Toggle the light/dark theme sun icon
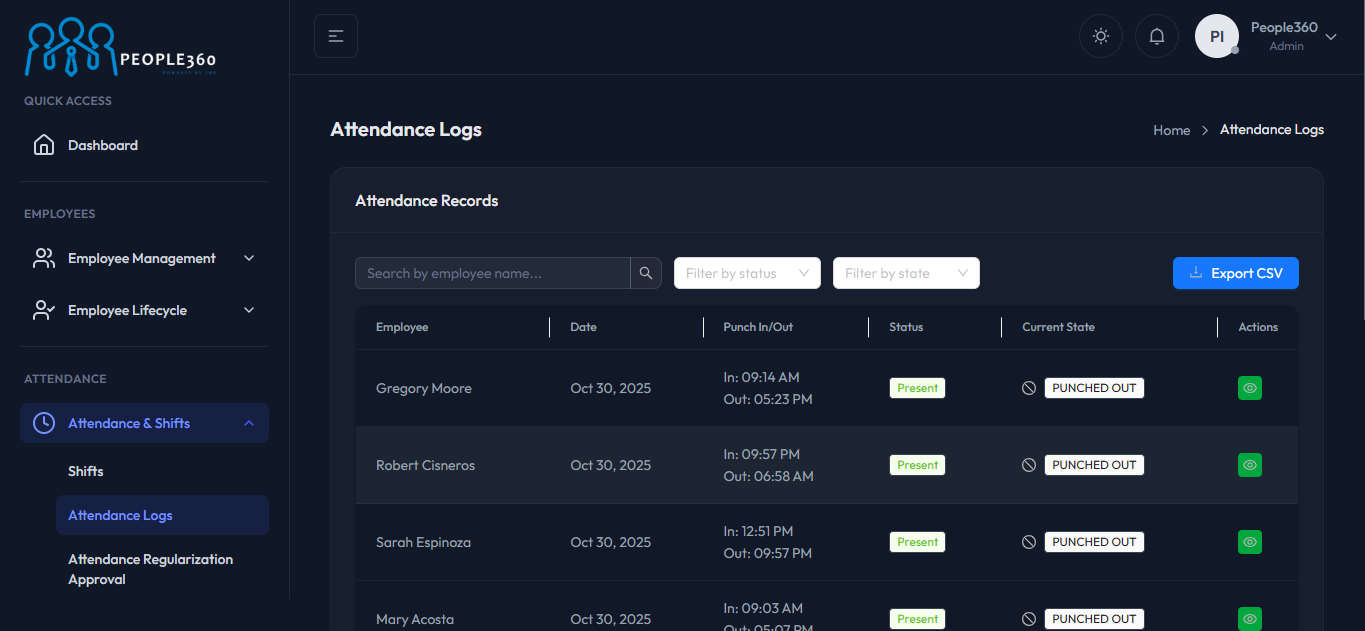 (1101, 37)
